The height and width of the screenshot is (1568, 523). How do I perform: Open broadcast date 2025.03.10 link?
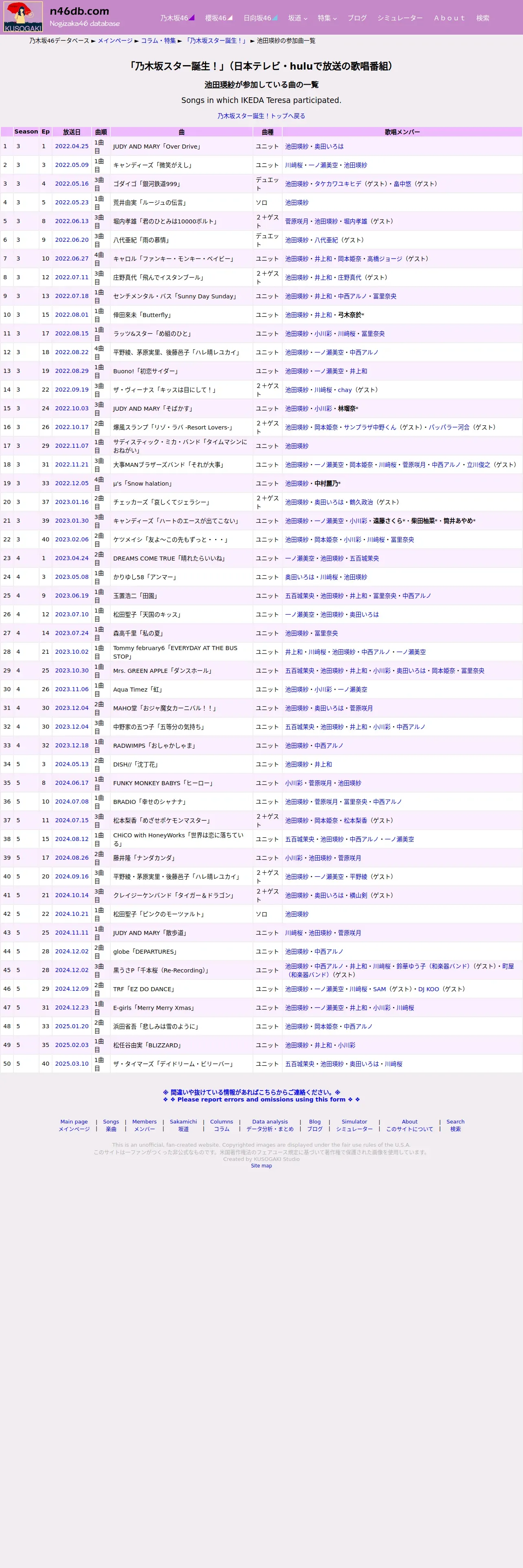click(x=72, y=1064)
